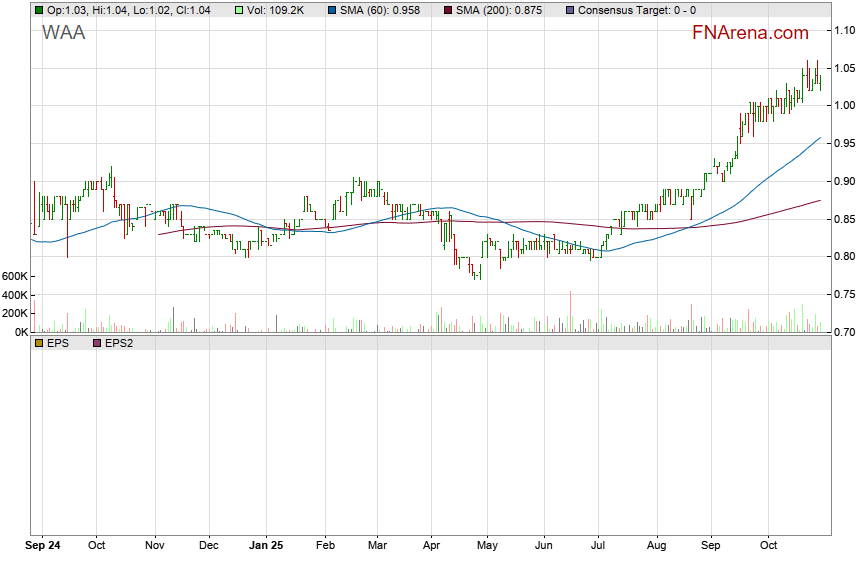Click the 600K volume axis label
This screenshot has width=859, height=566.
[x=15, y=276]
